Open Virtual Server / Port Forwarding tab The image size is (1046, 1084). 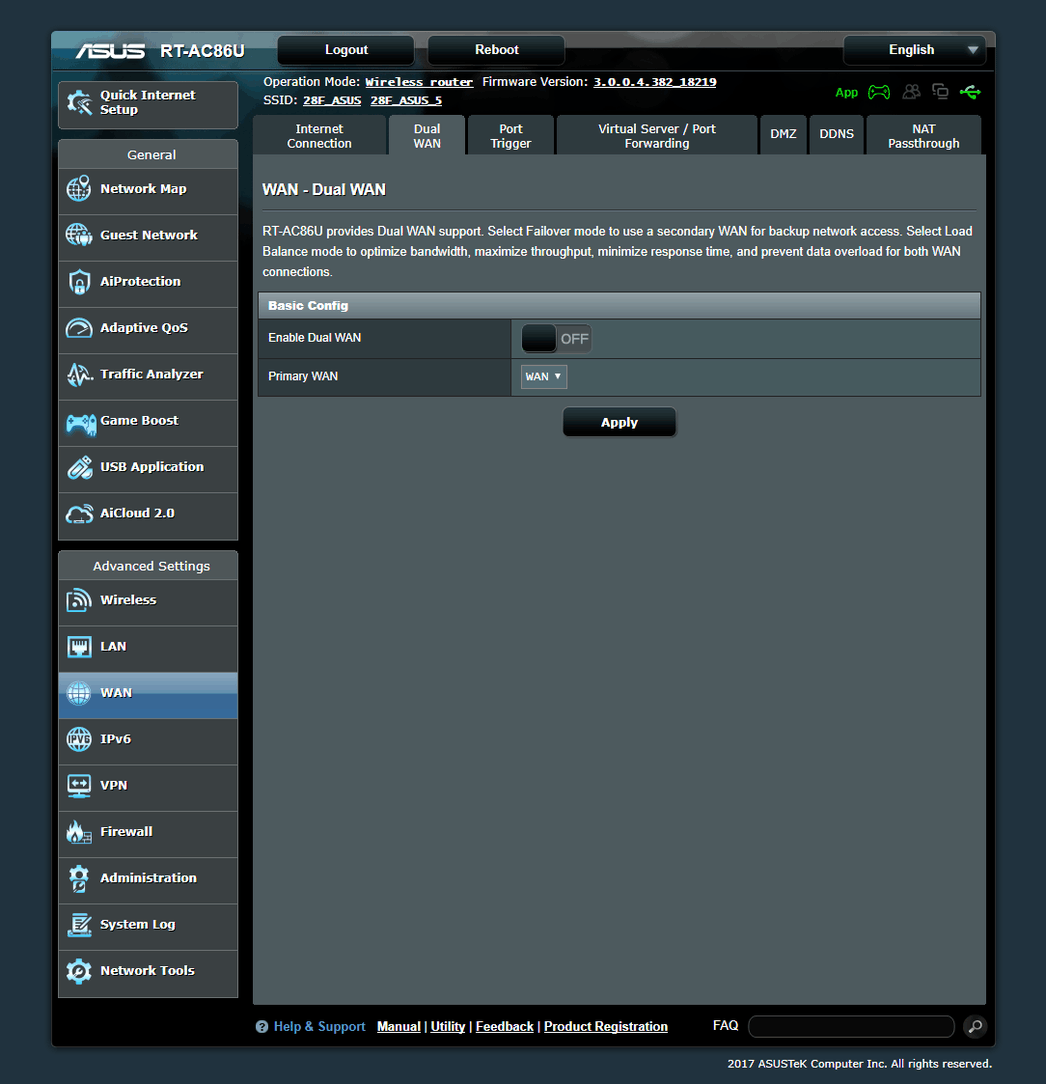pyautogui.click(x=657, y=136)
